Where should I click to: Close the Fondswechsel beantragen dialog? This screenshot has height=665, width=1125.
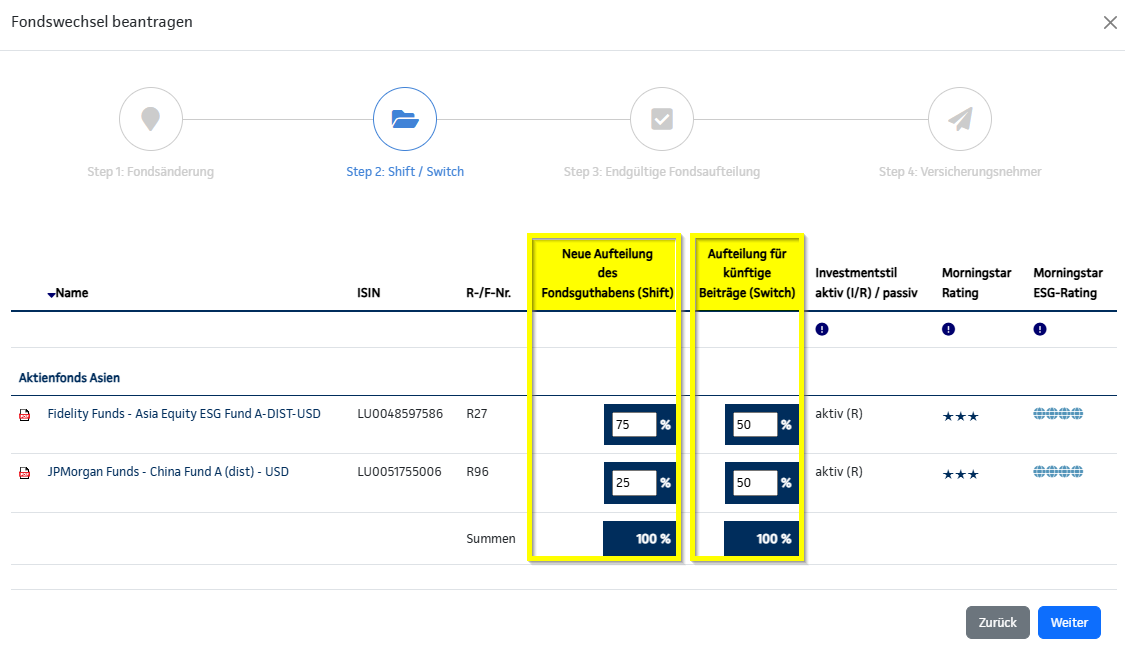tap(1109, 23)
